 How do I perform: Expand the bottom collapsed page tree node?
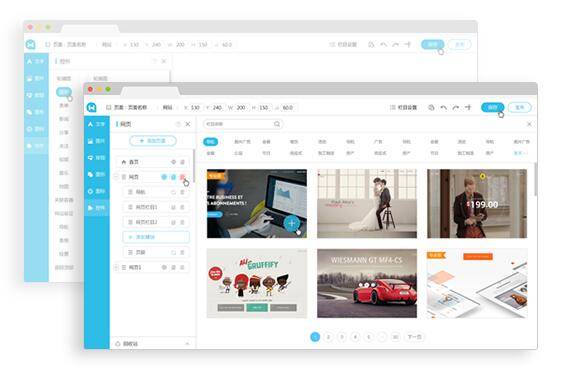click(116, 267)
